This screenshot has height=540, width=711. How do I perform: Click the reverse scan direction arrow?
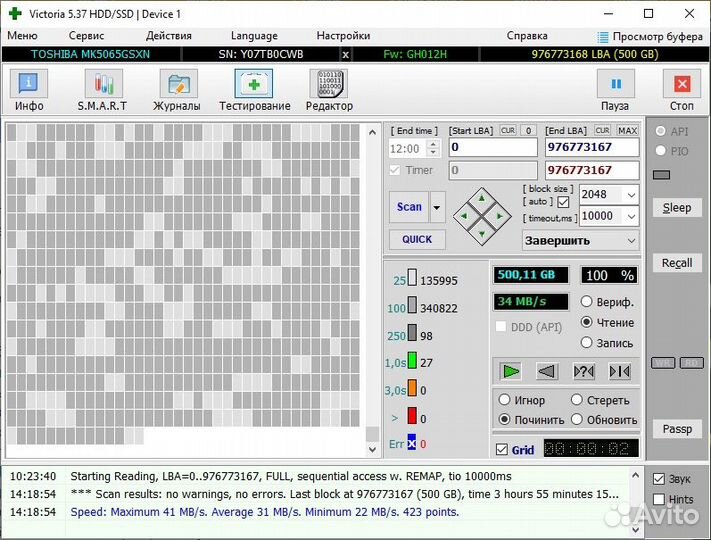[x=546, y=371]
